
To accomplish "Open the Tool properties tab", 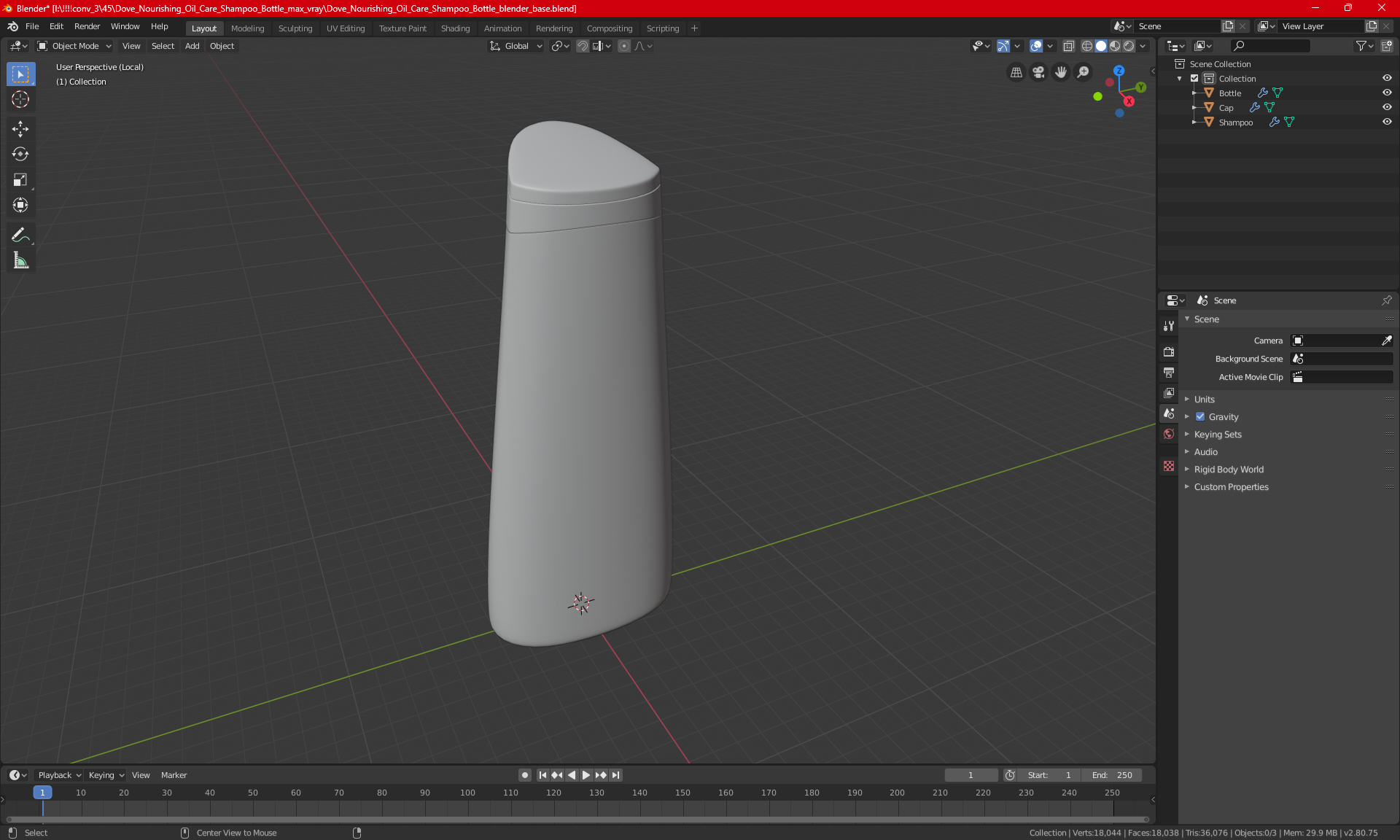I will point(1169,326).
